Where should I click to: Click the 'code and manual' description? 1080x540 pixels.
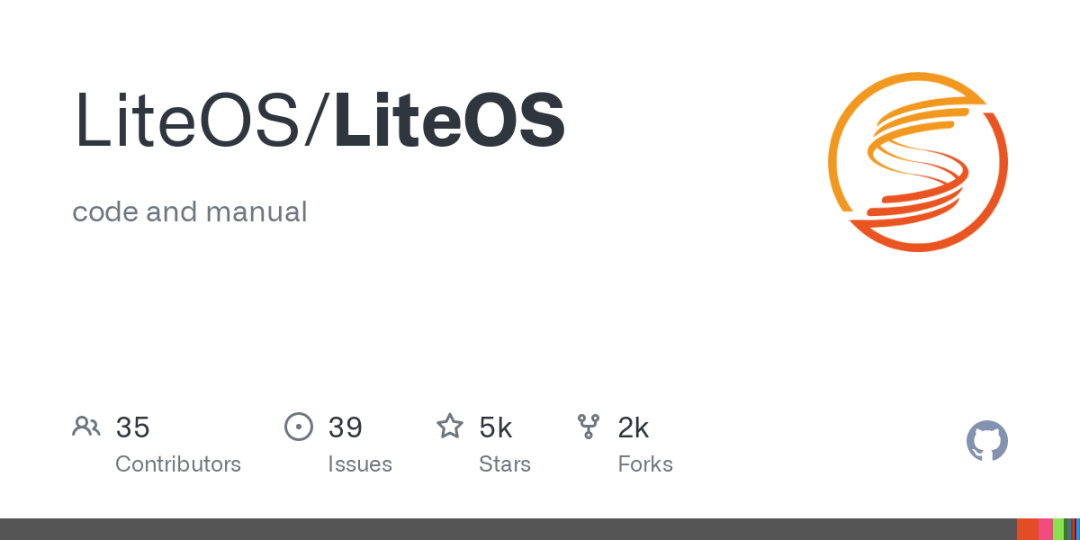(189, 211)
